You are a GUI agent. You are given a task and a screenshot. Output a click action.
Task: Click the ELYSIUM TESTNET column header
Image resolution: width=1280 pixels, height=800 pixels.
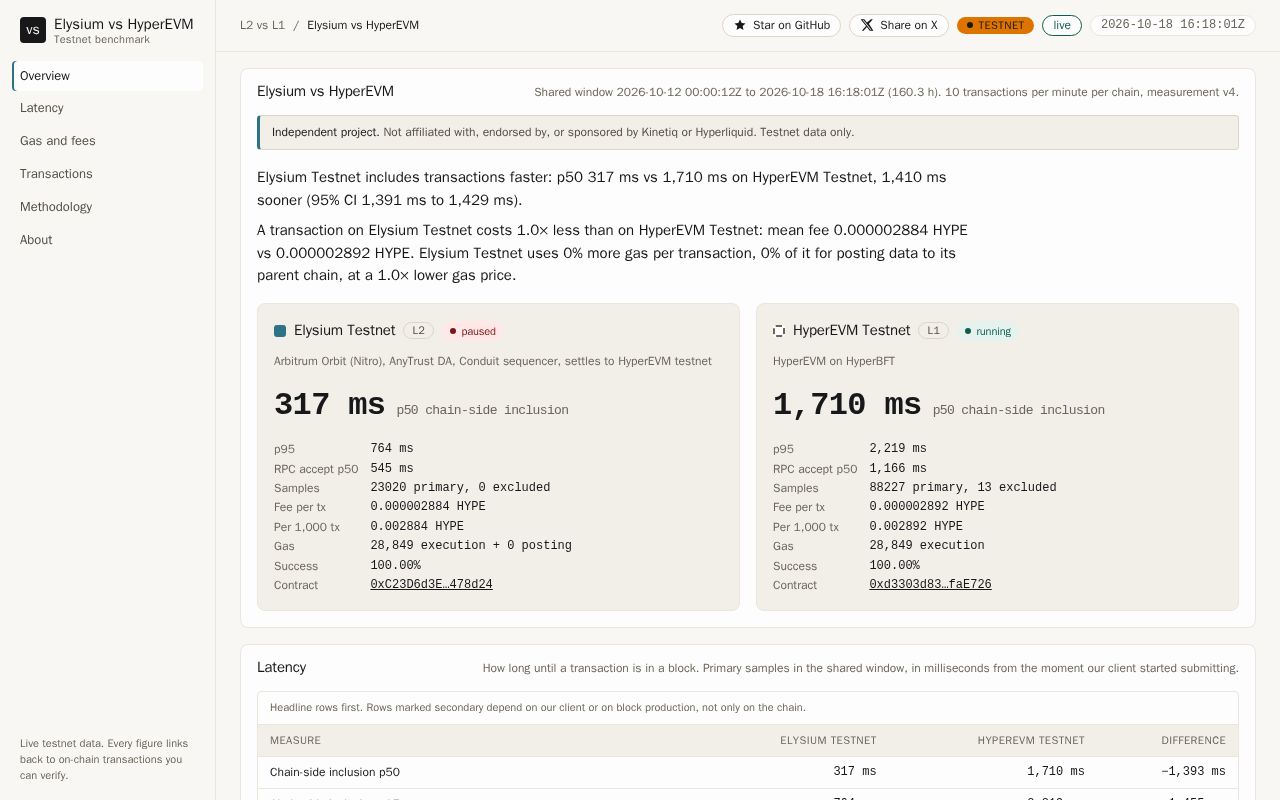click(828, 741)
